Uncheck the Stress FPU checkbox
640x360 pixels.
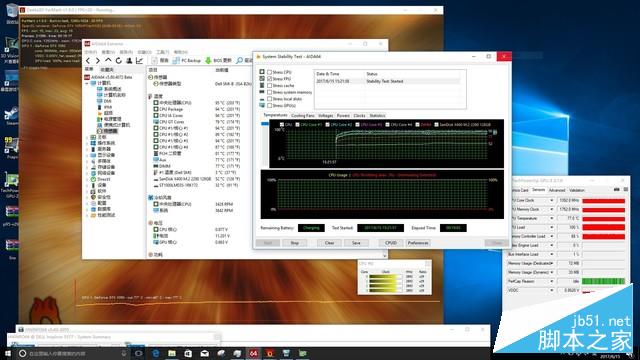[x=269, y=79]
